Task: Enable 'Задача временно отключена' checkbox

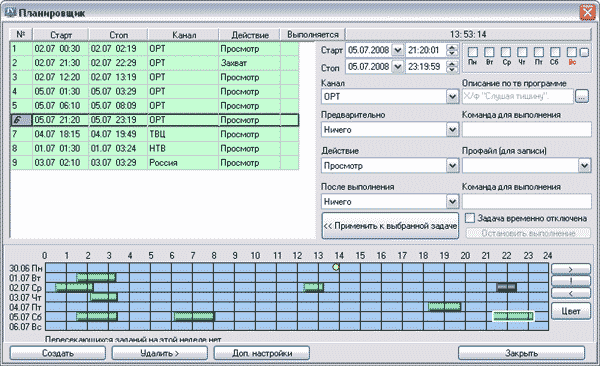Action: click(x=470, y=218)
